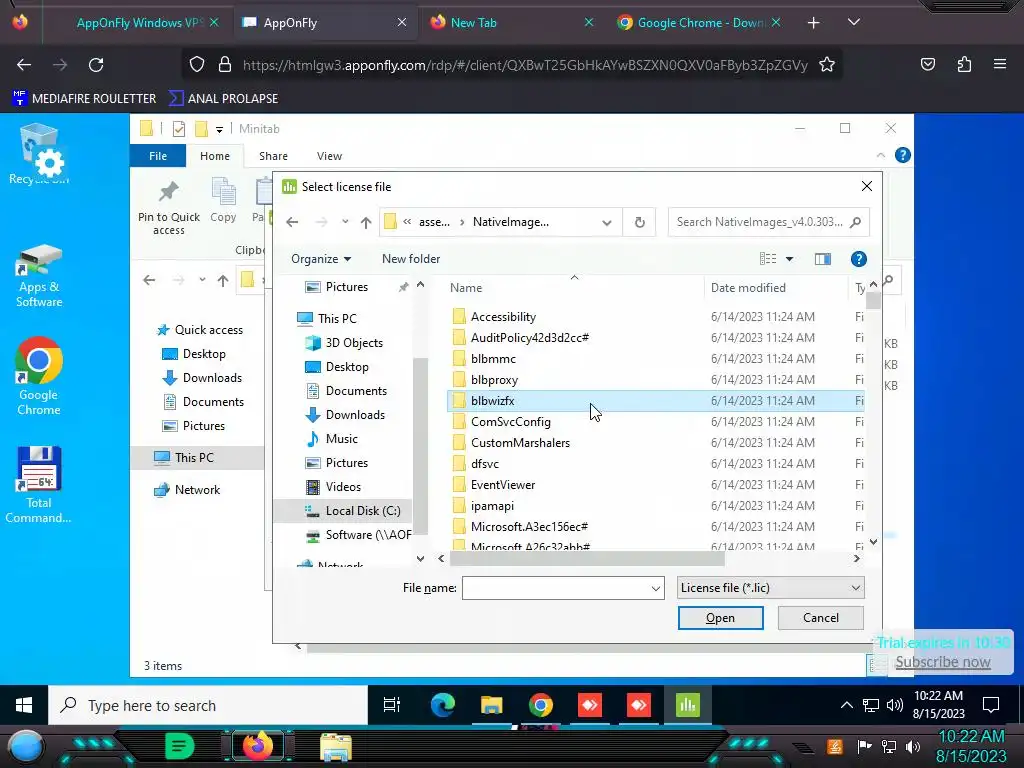The width and height of the screenshot is (1024, 768).
Task: Cancel the license file dialog
Action: tap(820, 618)
